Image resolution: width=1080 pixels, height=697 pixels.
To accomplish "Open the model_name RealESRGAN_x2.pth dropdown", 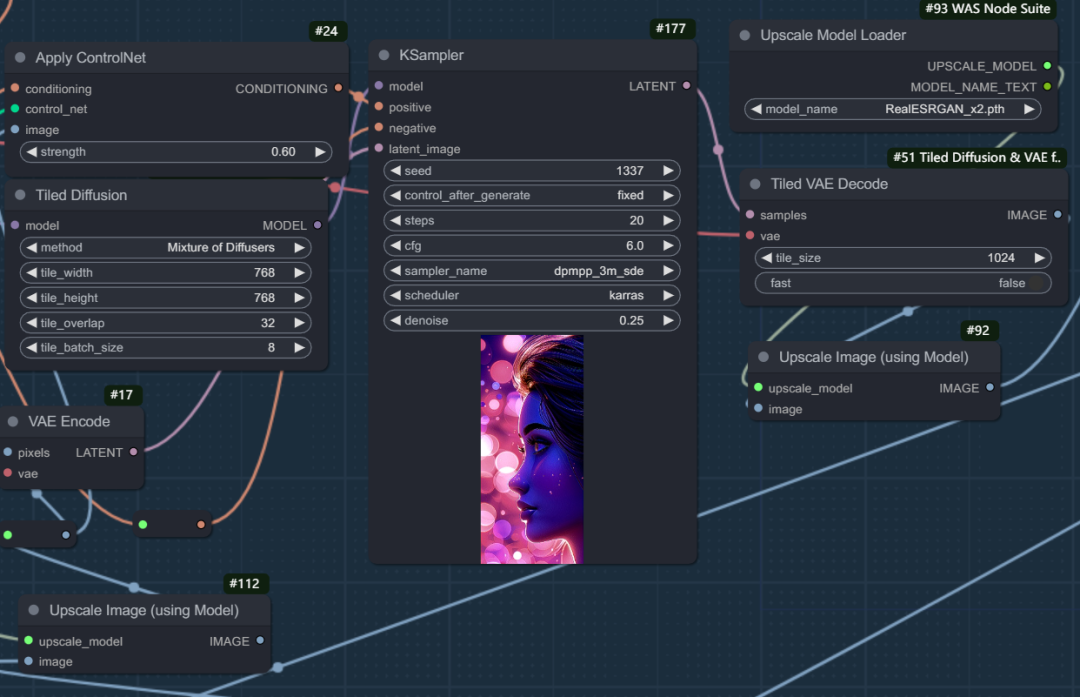I will [x=892, y=109].
